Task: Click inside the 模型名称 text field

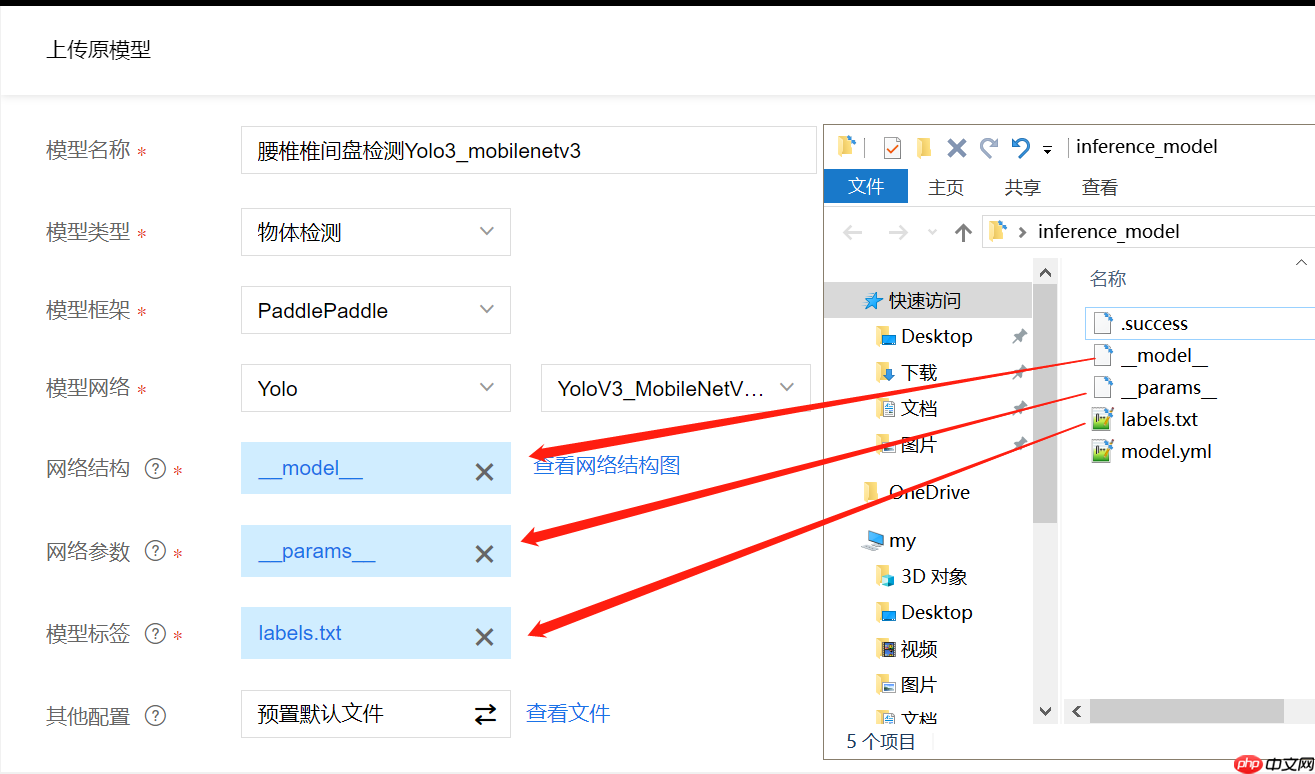Action: 528,150
